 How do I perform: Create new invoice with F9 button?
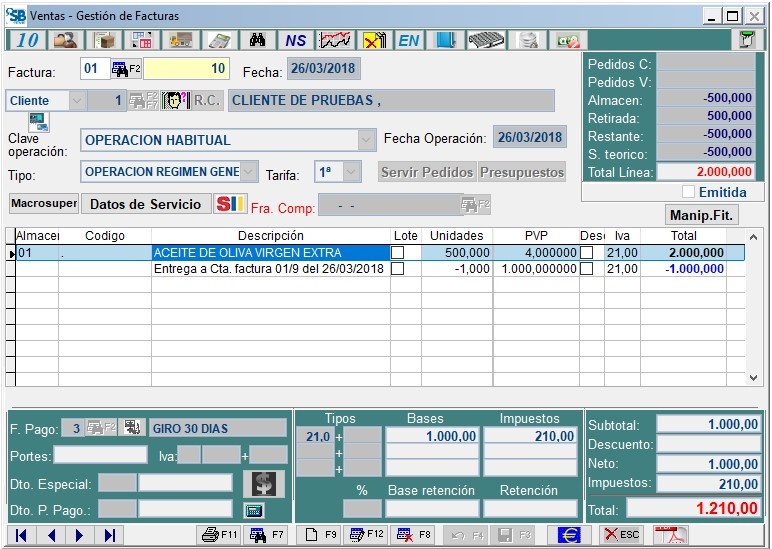point(320,535)
